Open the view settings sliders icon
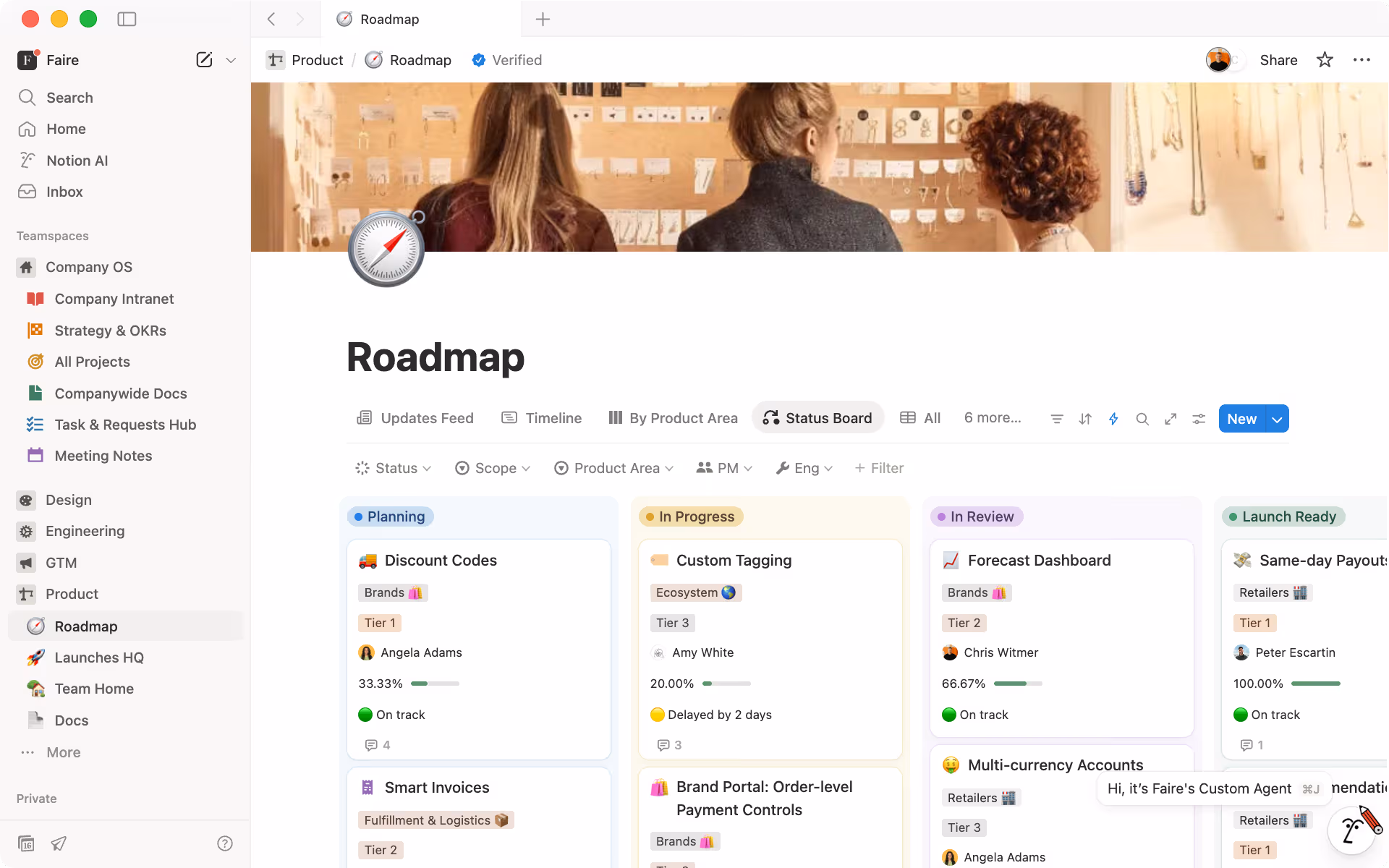The width and height of the screenshot is (1389, 868). 1198,418
